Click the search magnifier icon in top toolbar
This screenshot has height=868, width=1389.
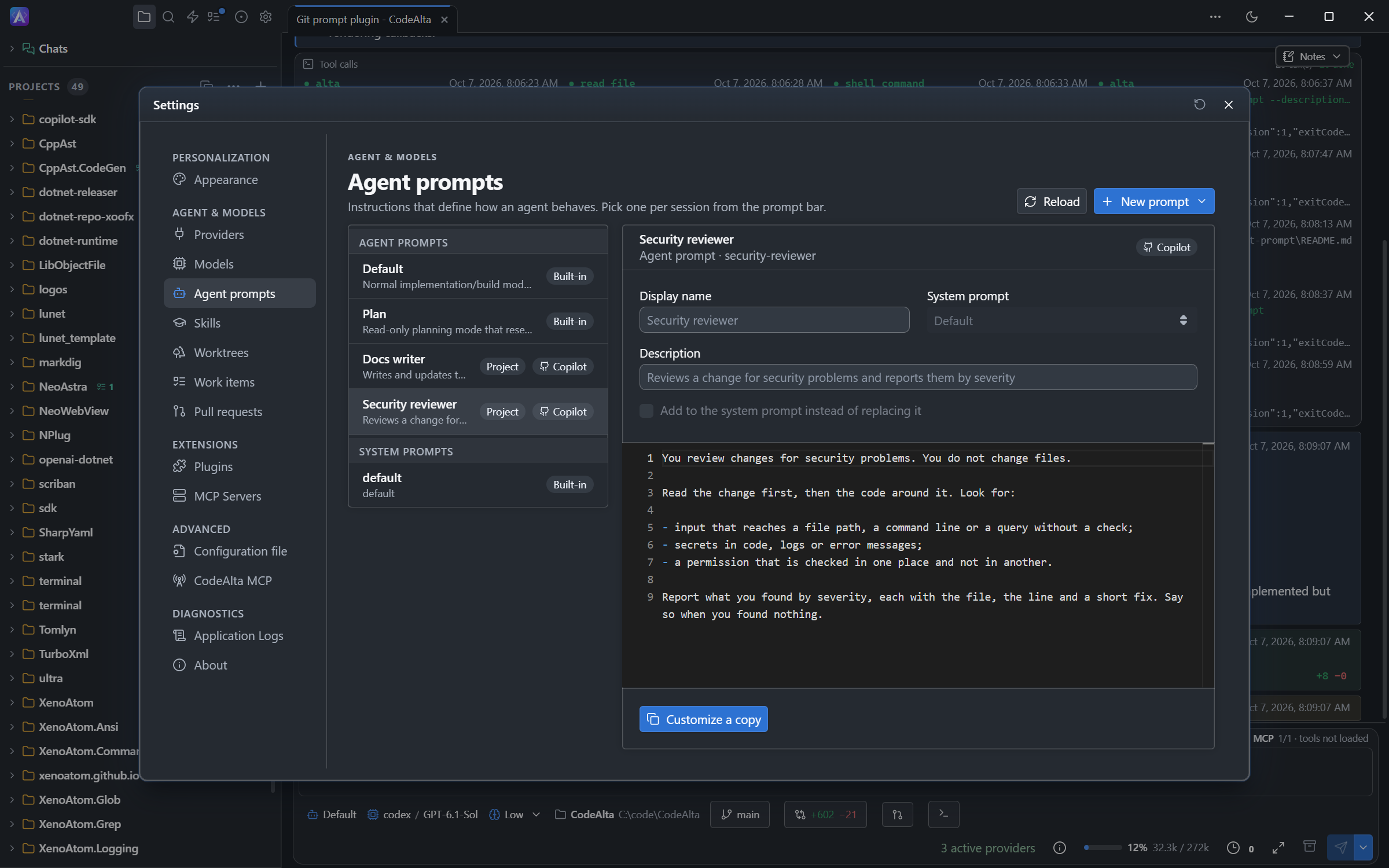point(168,17)
